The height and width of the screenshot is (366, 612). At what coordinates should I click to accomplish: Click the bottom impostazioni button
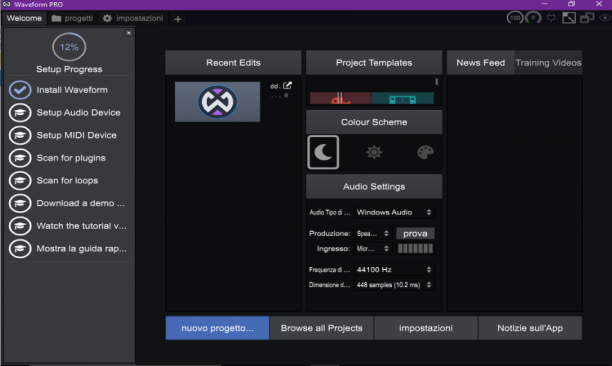coord(426,328)
